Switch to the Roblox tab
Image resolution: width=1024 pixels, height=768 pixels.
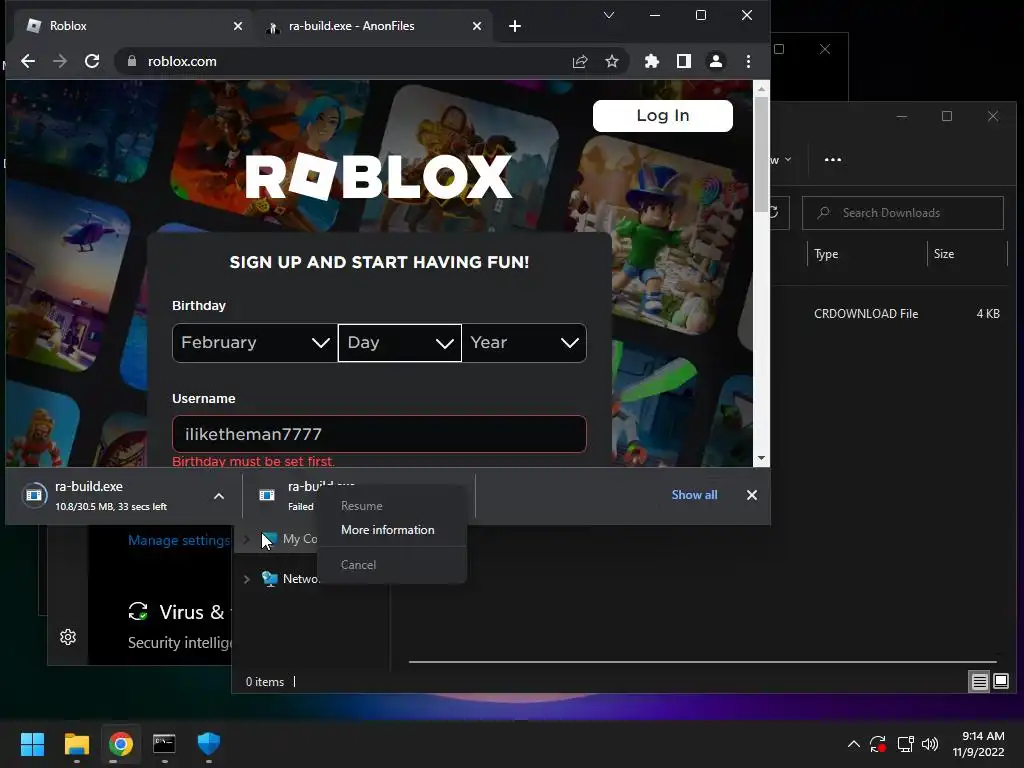[x=131, y=26]
